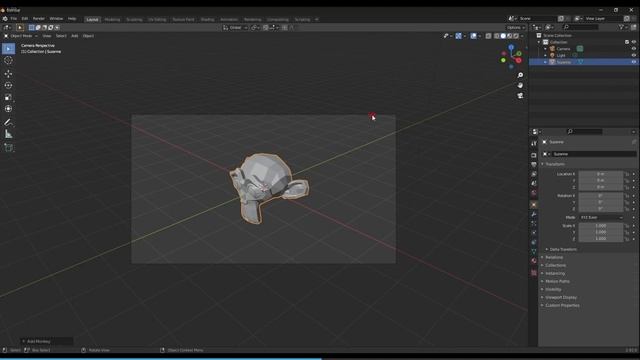Viewport: 640px width, 360px height.
Task: Toggle X-ray mode in viewport header
Action: click(488, 36)
